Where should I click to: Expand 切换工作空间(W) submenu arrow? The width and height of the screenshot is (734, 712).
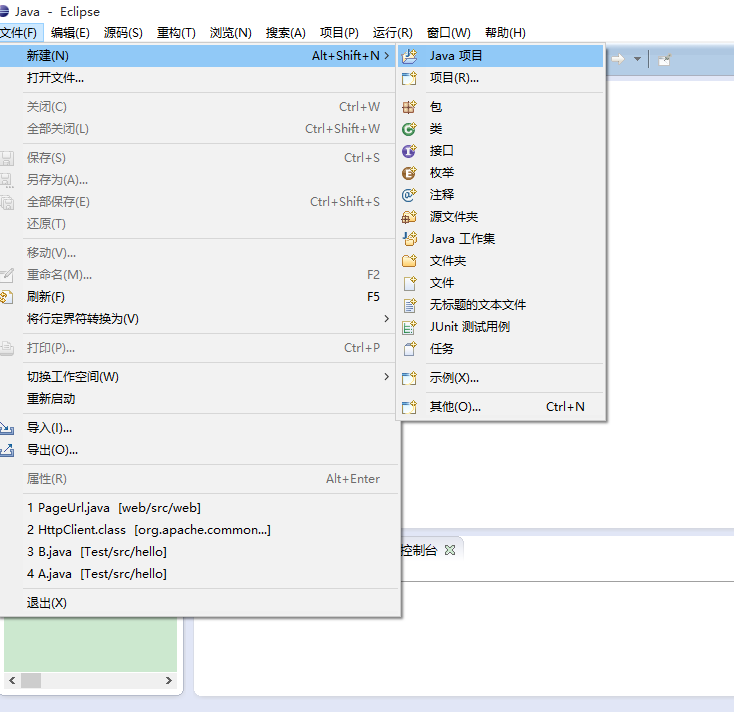(x=387, y=377)
